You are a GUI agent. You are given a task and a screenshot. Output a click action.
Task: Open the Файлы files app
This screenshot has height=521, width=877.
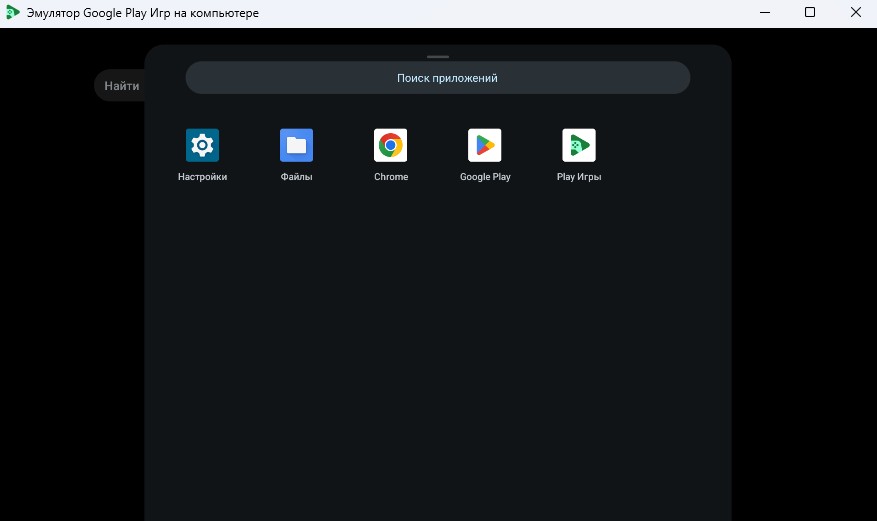click(x=296, y=145)
